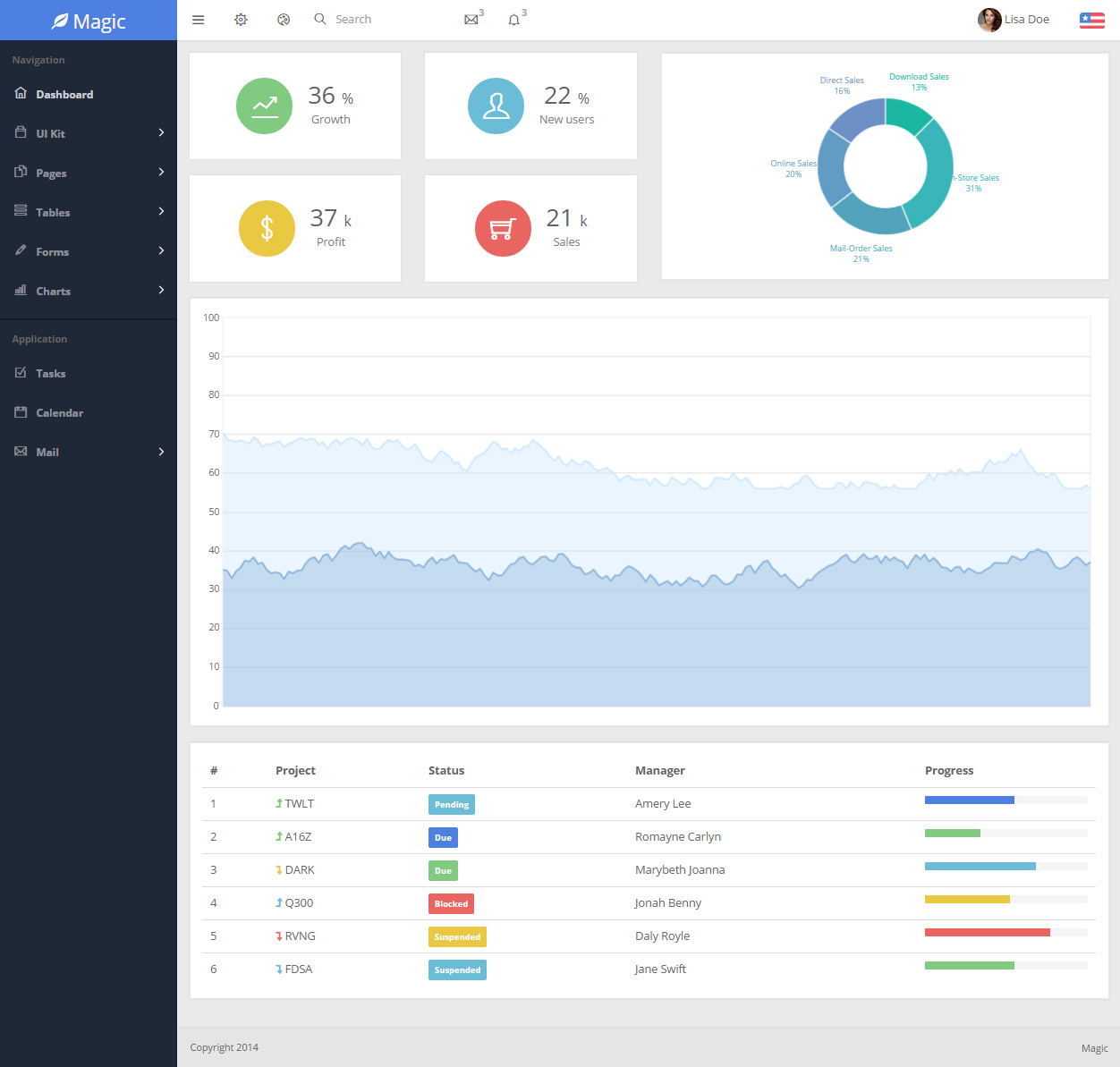Screen dimensions: 1120x1067
Task: Open the Calendar menu item
Action: click(x=89, y=412)
